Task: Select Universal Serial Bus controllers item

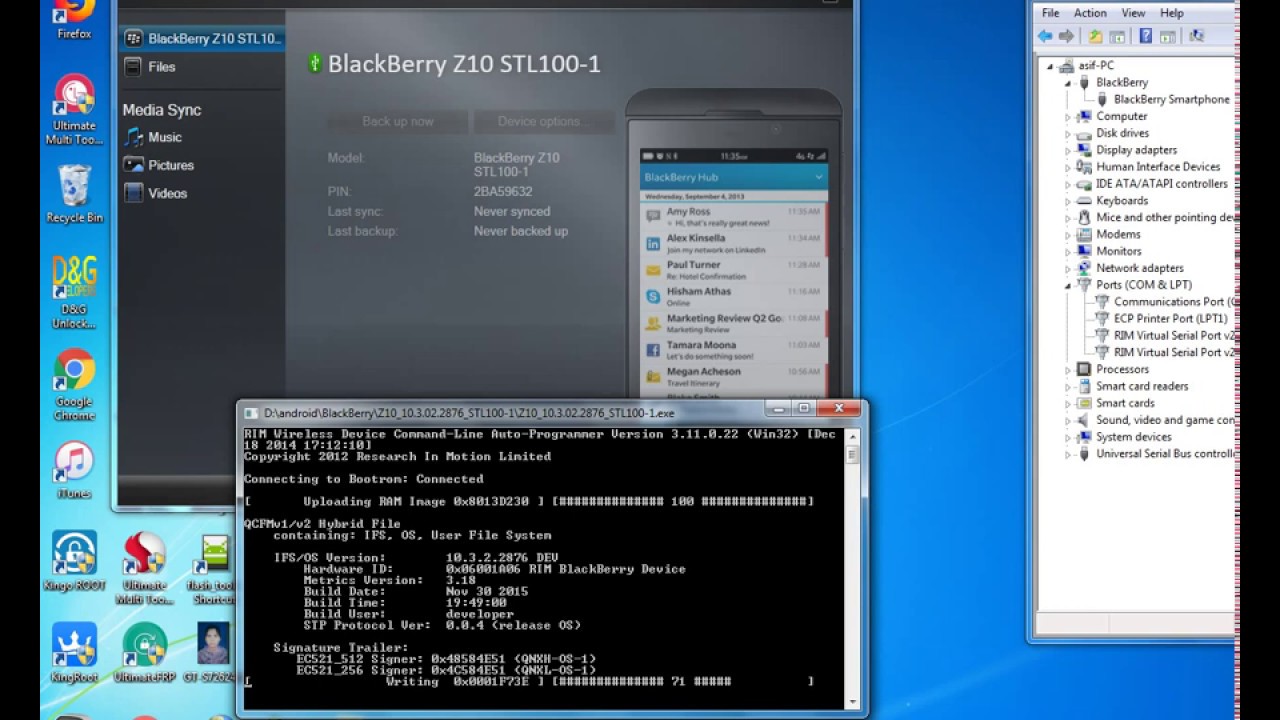Action: coord(1165,454)
